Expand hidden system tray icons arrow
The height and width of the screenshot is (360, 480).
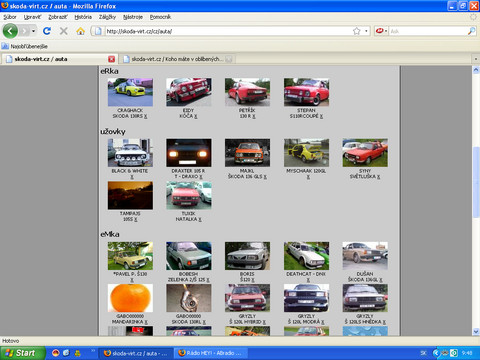pos(436,353)
